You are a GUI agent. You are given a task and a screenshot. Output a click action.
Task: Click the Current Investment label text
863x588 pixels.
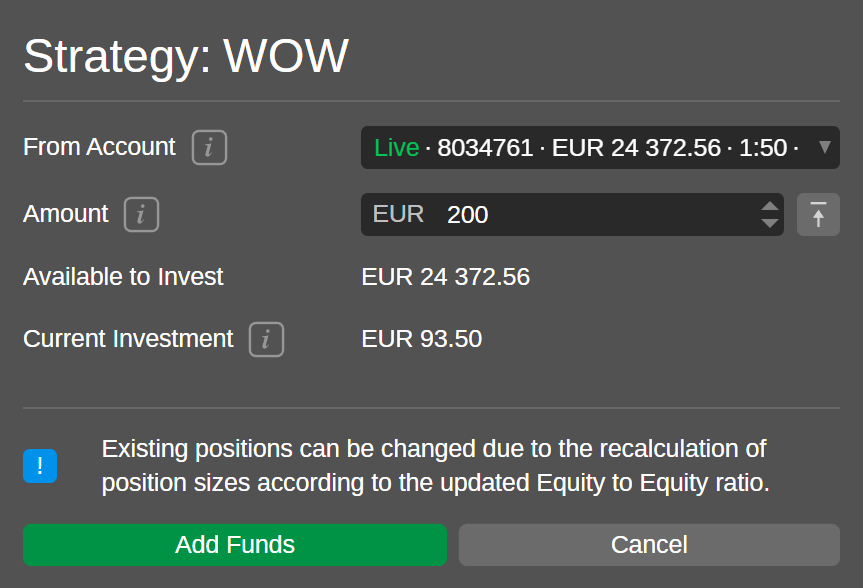tap(128, 339)
